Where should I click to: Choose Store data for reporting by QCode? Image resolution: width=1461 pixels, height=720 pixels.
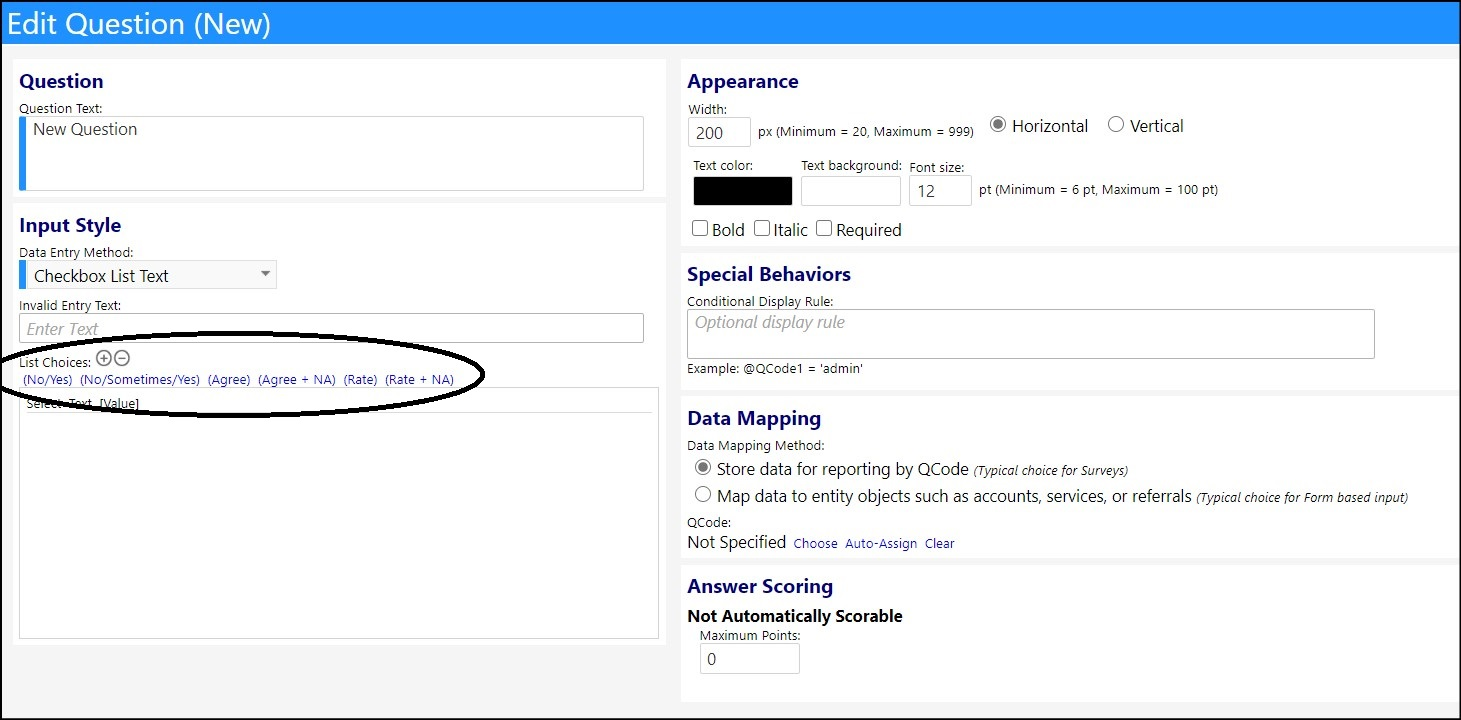703,468
